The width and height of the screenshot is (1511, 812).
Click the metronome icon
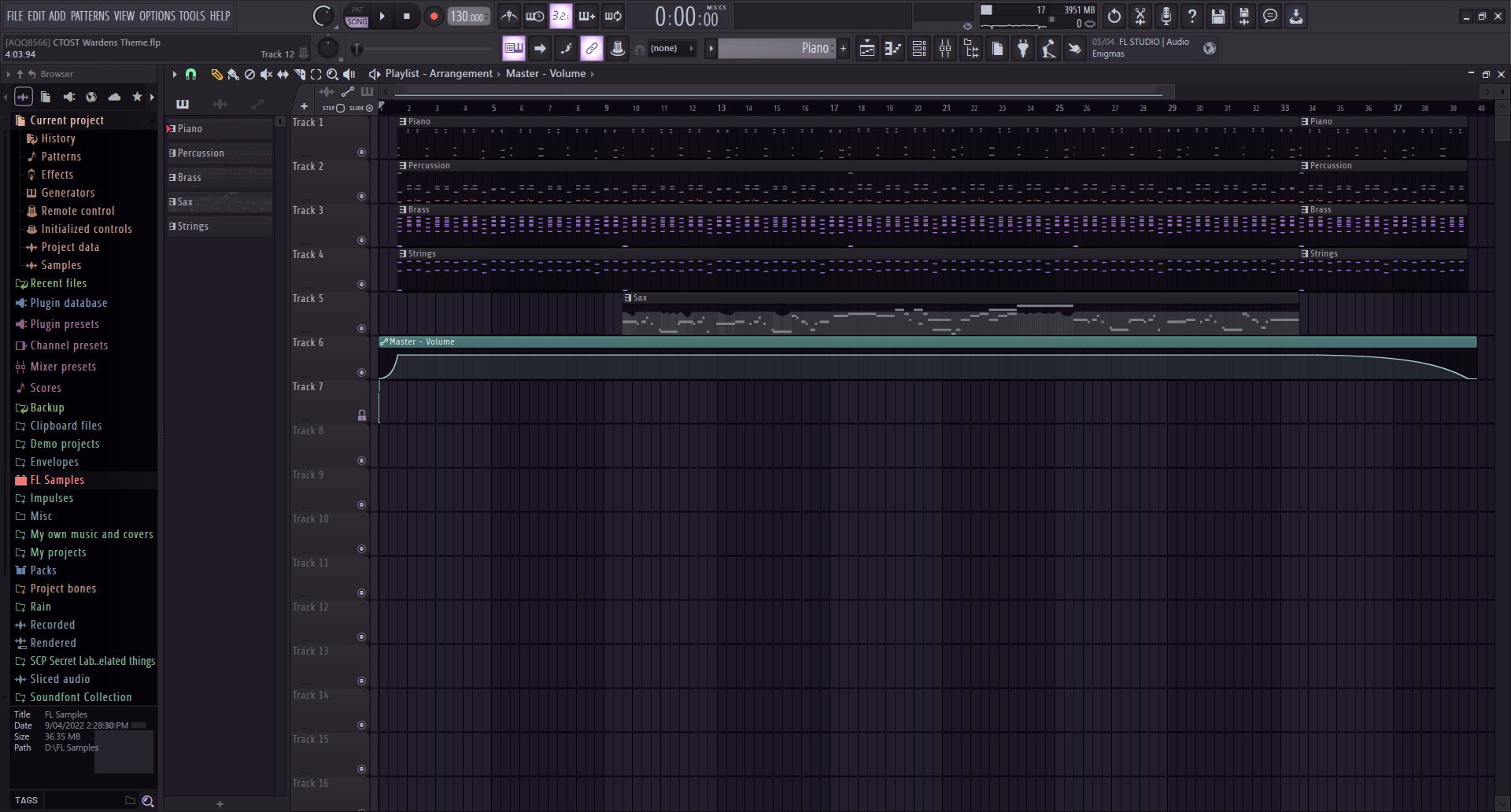coord(509,16)
